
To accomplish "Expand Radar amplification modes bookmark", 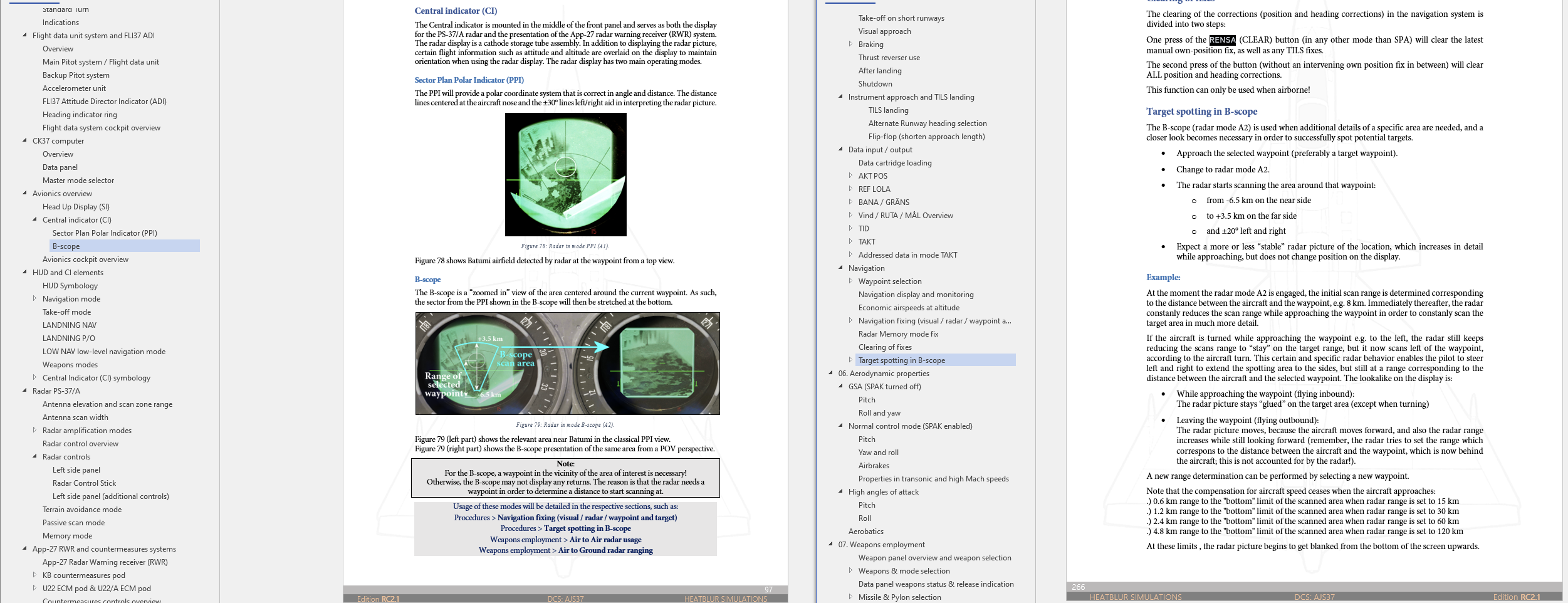I will [x=34, y=430].
